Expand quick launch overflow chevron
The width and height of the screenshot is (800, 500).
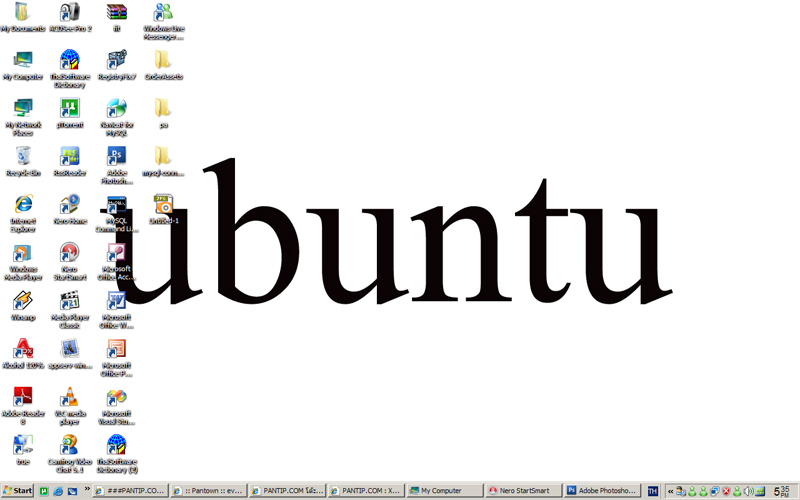87,489
